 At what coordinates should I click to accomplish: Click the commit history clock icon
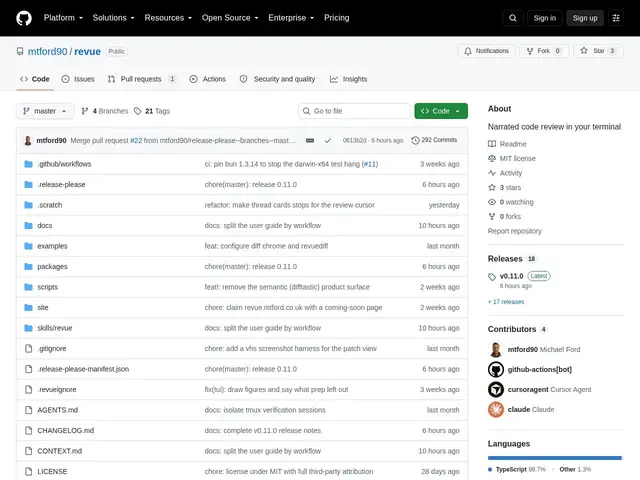(x=415, y=140)
